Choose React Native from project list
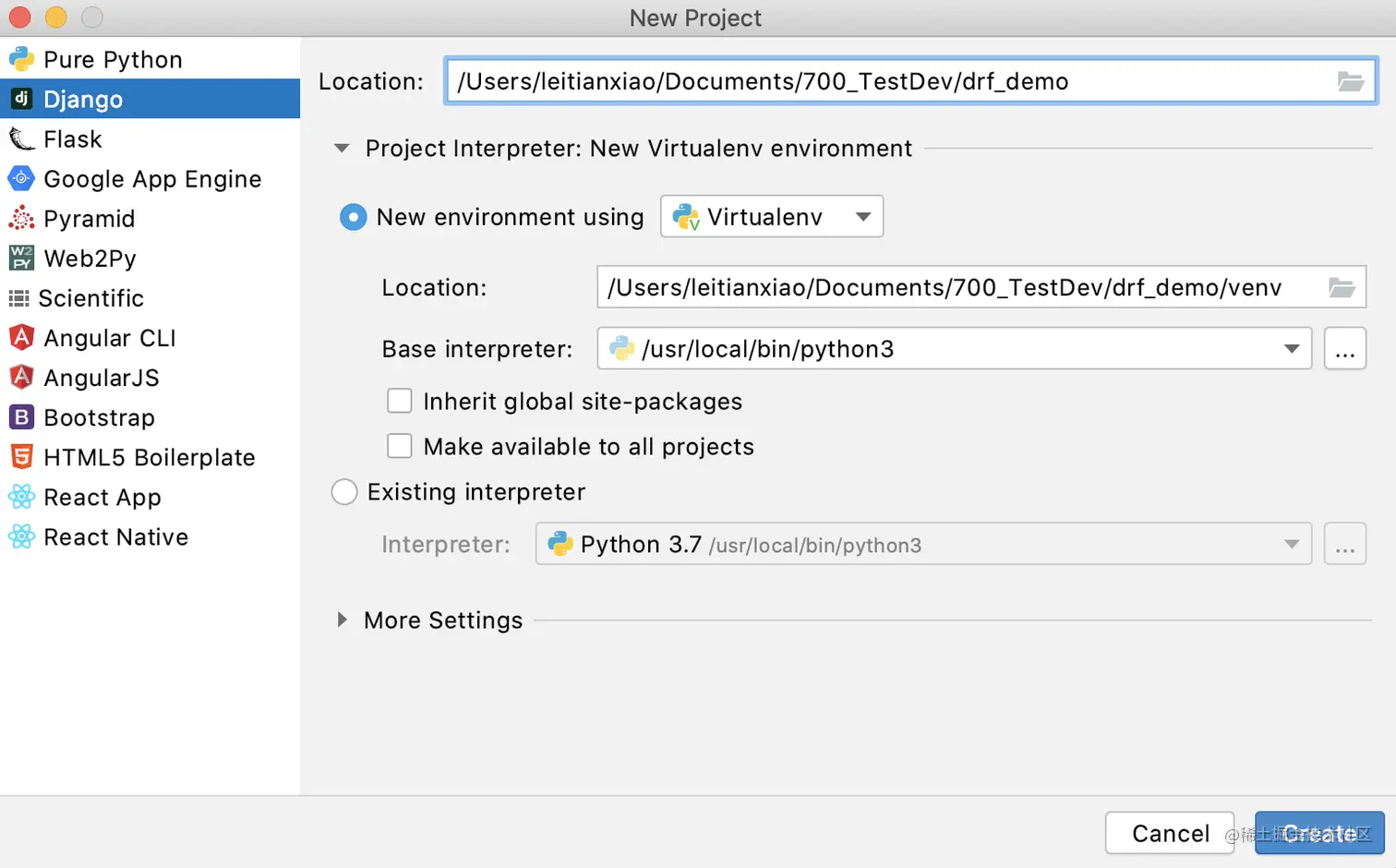The image size is (1396, 868). (115, 537)
